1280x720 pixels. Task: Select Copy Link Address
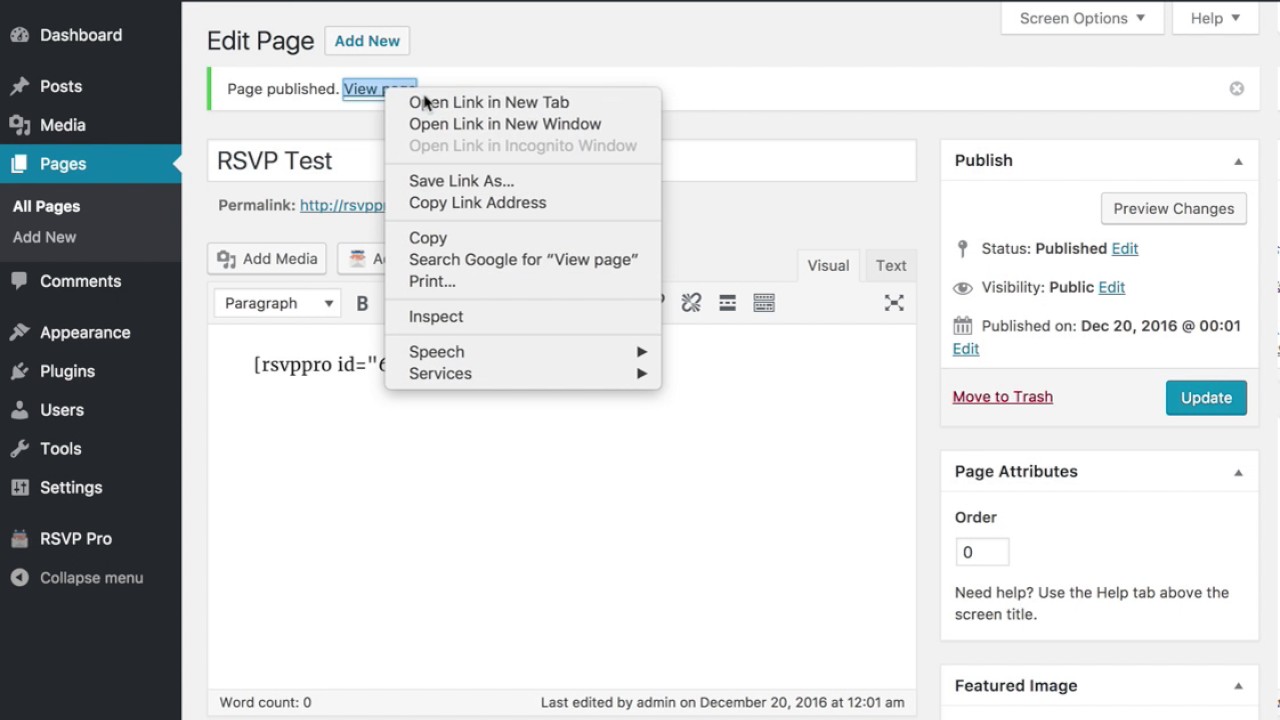523,203
